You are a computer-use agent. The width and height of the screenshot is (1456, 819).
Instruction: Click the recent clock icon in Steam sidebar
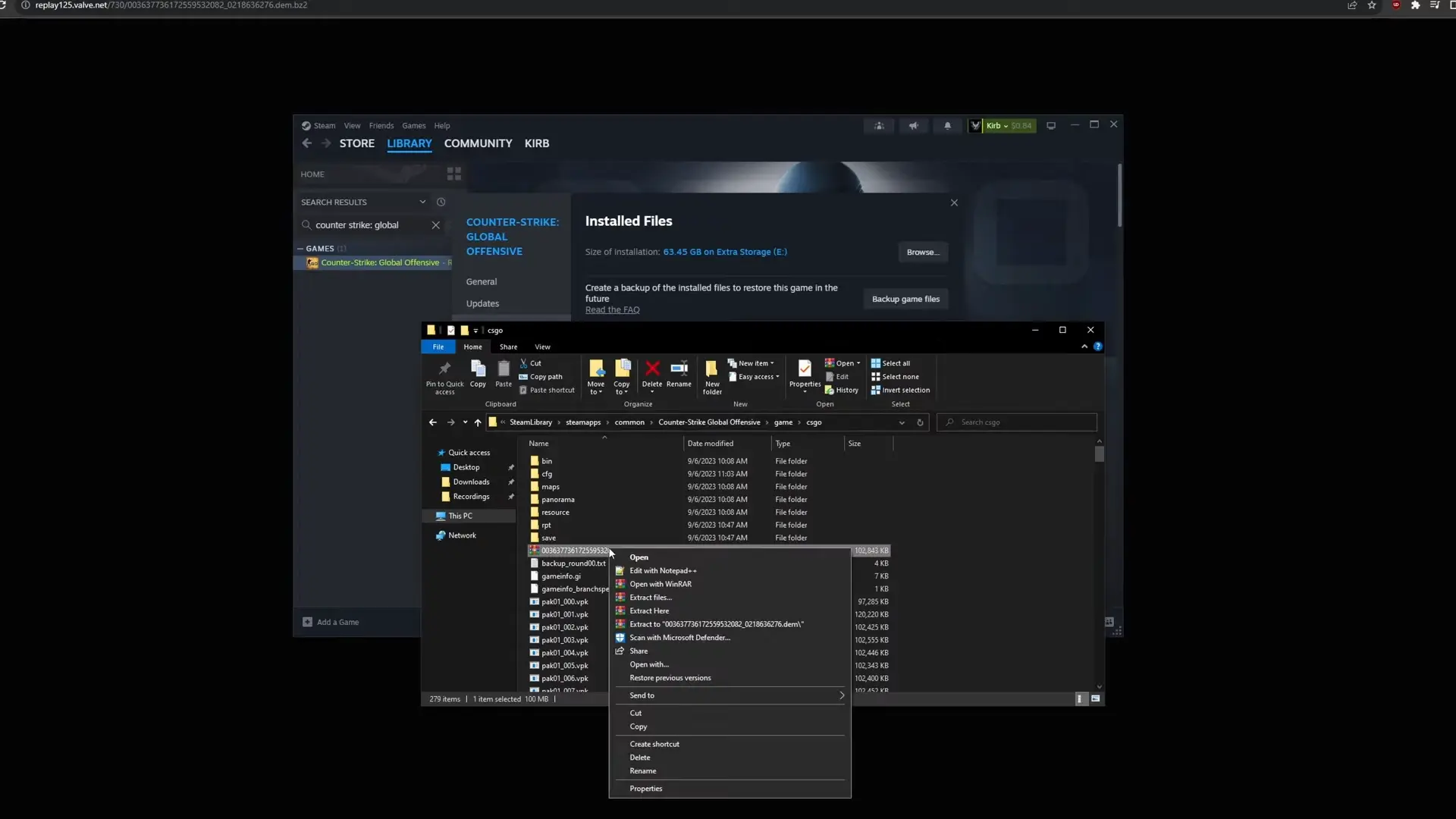[441, 202]
